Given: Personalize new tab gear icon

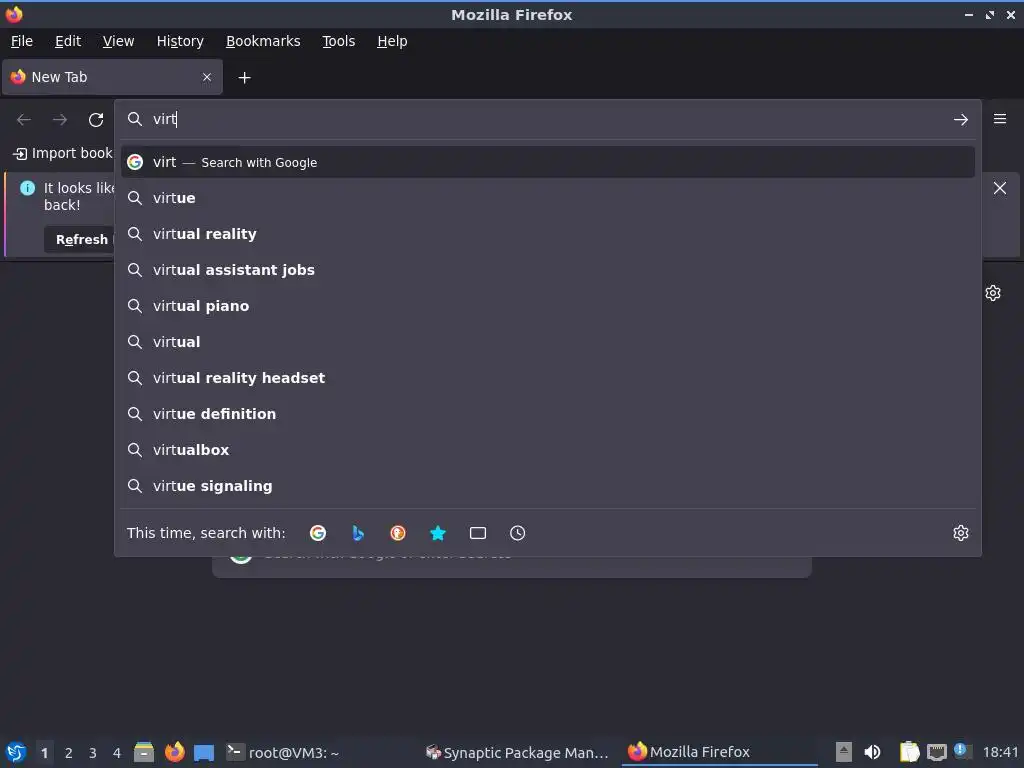Looking at the screenshot, I should click(x=993, y=293).
